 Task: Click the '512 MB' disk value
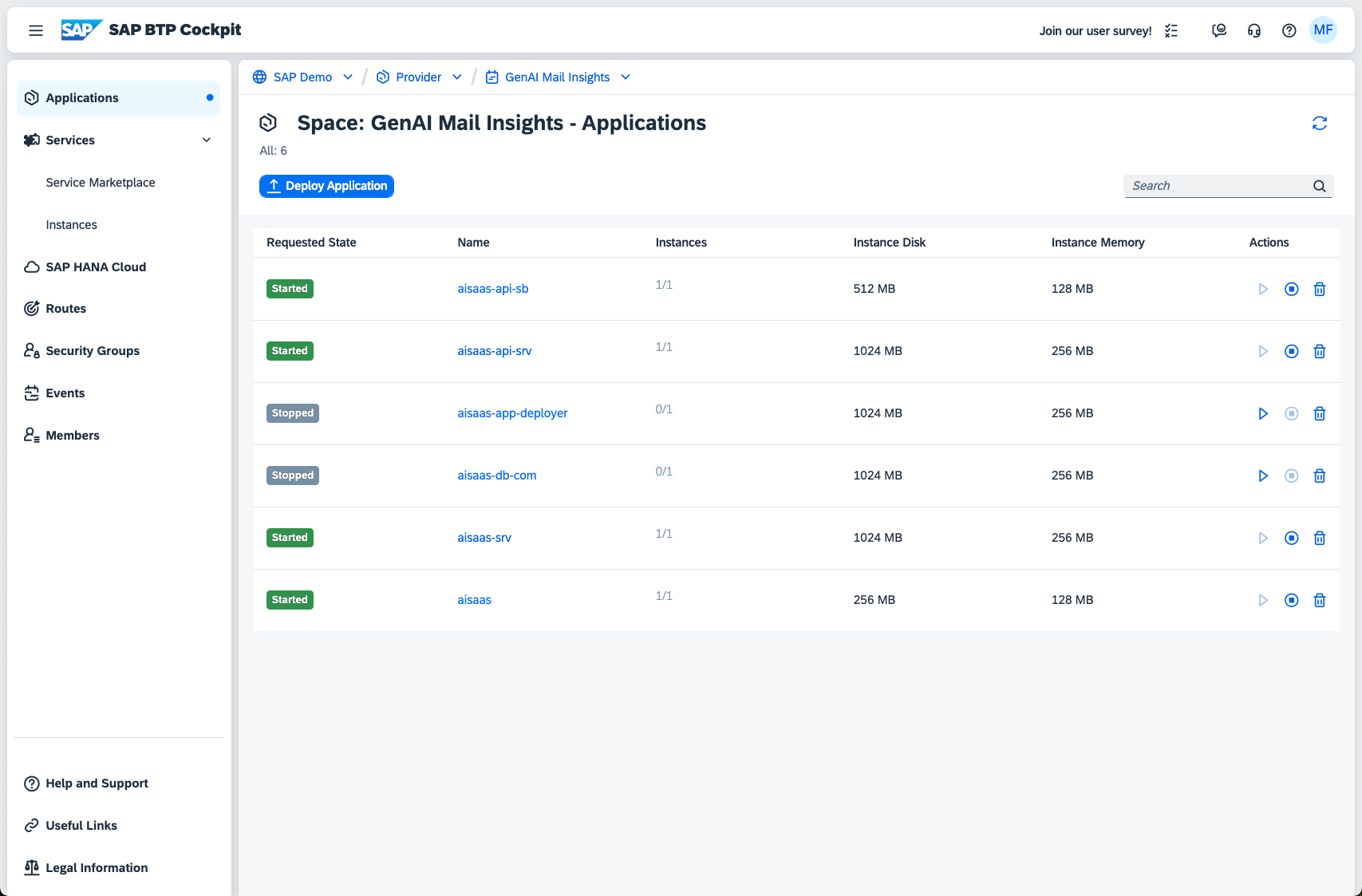[874, 289]
